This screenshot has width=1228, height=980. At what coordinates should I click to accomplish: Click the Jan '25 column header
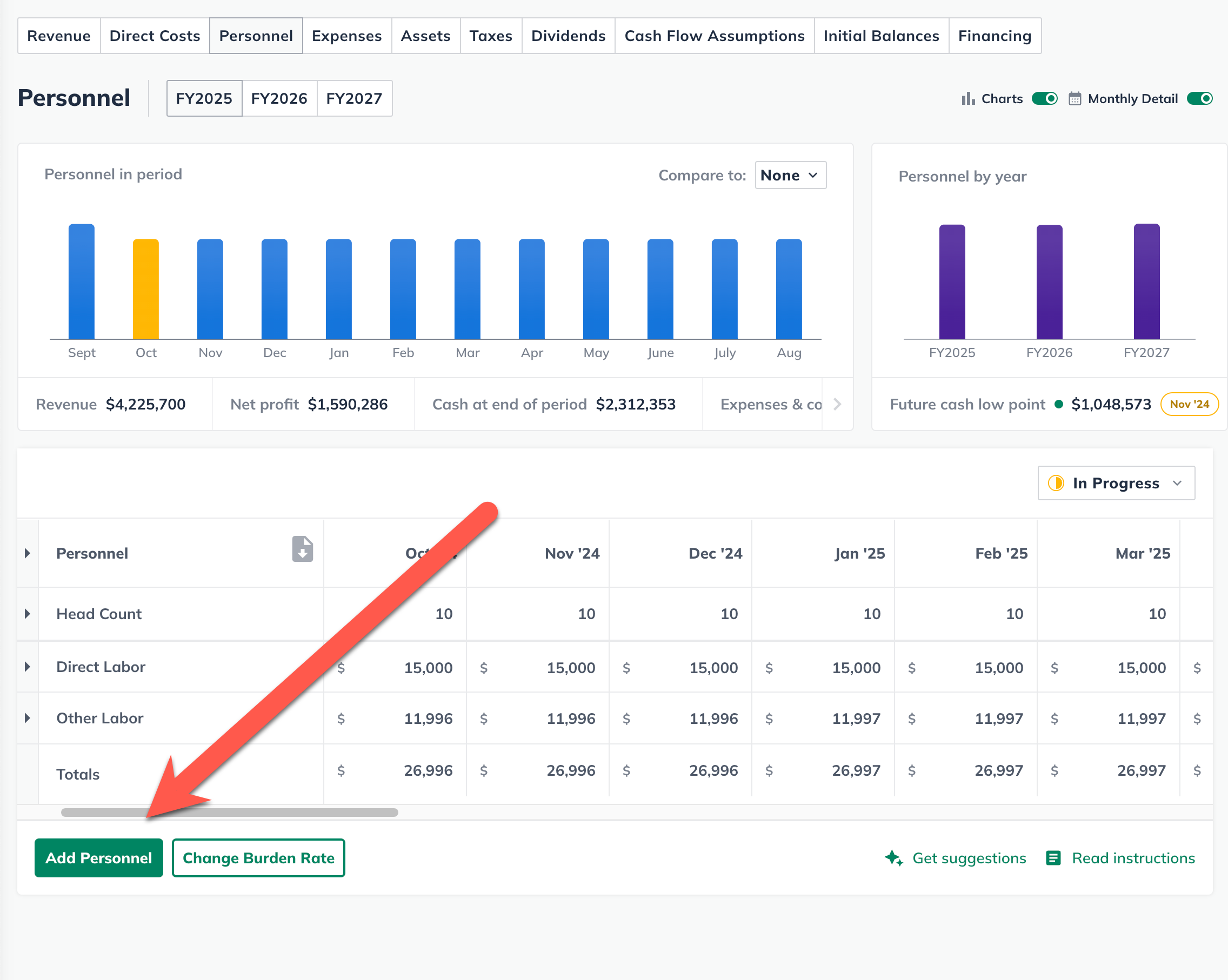click(x=859, y=553)
